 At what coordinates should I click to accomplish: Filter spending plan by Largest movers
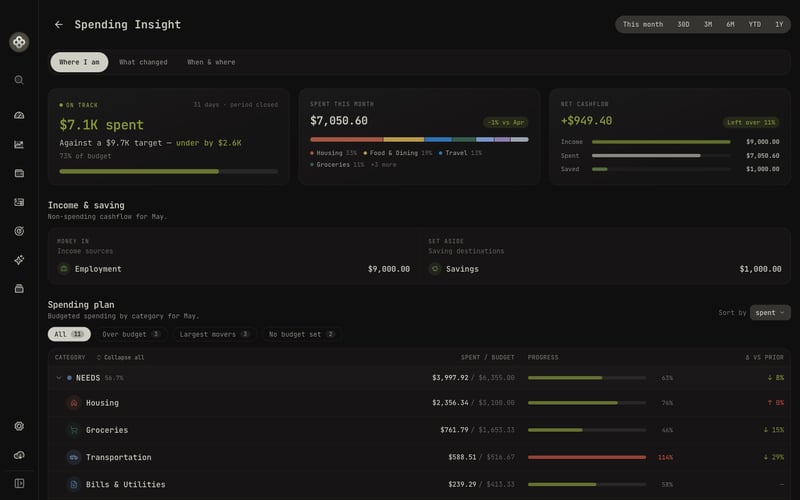[214, 334]
